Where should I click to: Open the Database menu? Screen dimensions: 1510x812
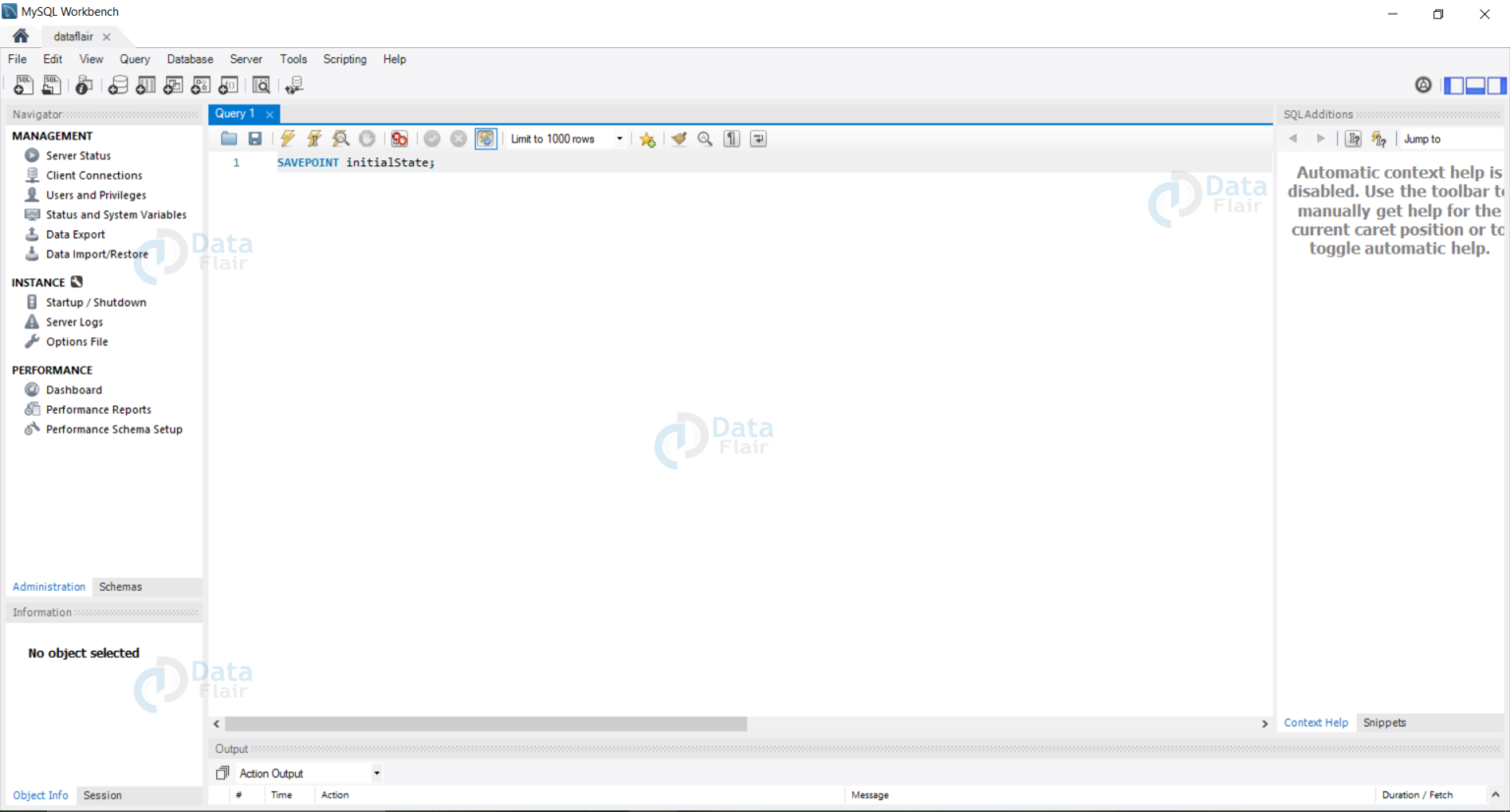[x=190, y=59]
